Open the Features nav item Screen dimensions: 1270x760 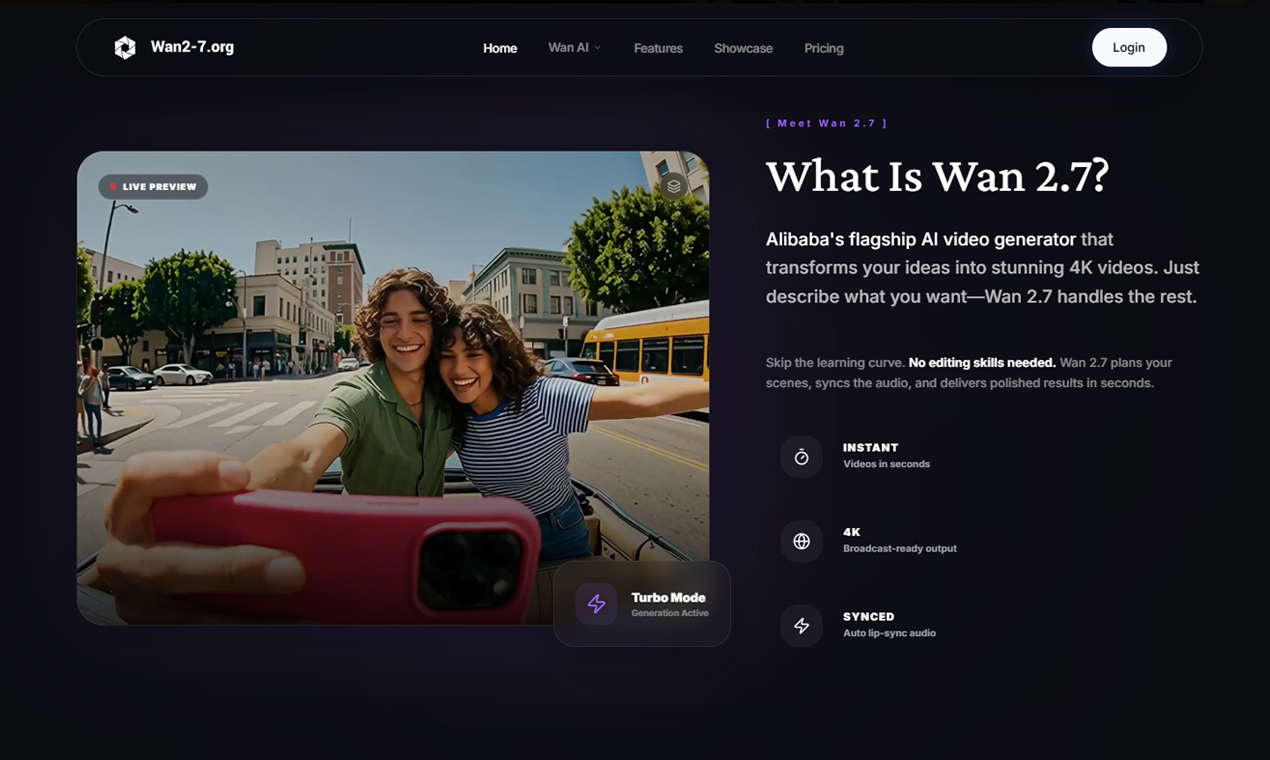[x=658, y=48]
